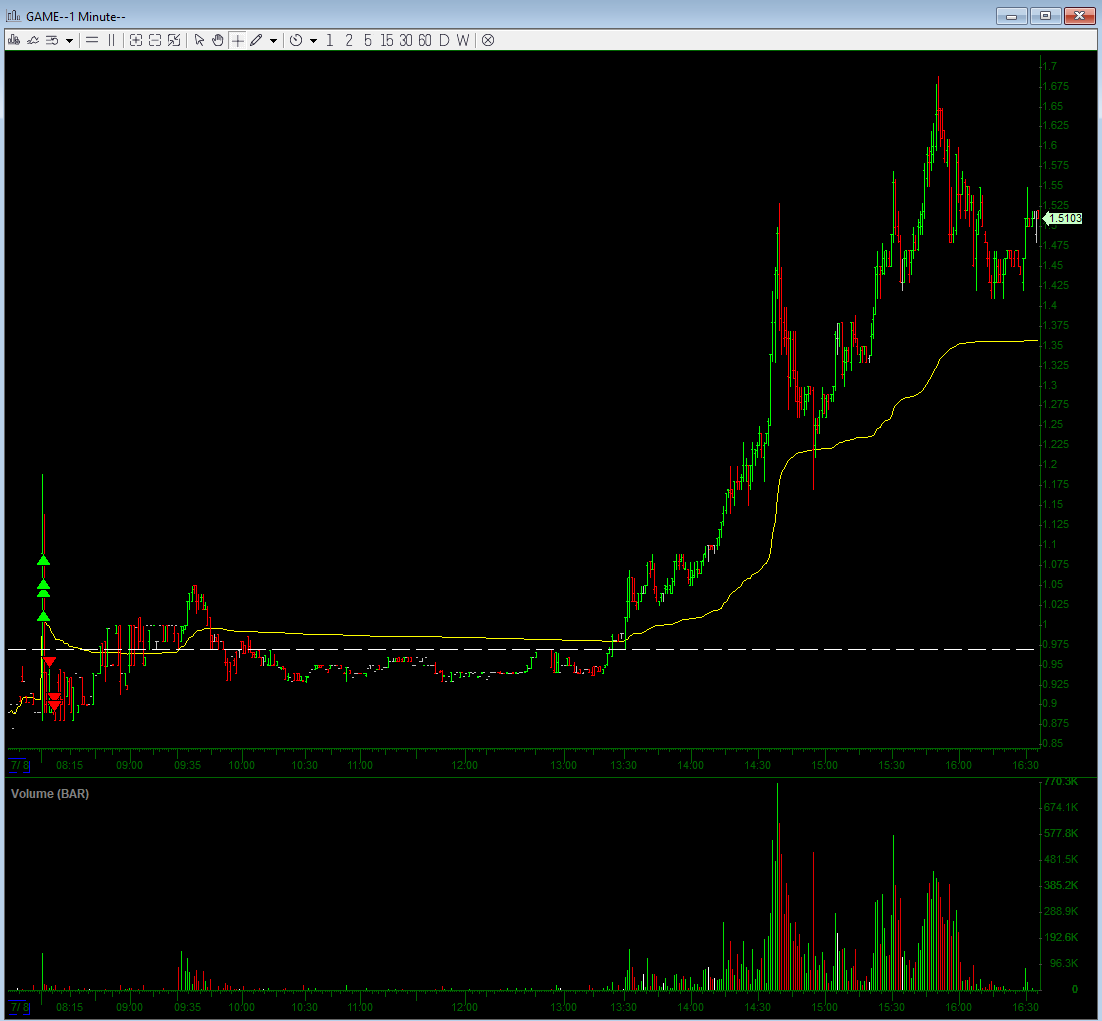
Task: Click the Volume (BAR) panel label
Action: tap(50, 793)
